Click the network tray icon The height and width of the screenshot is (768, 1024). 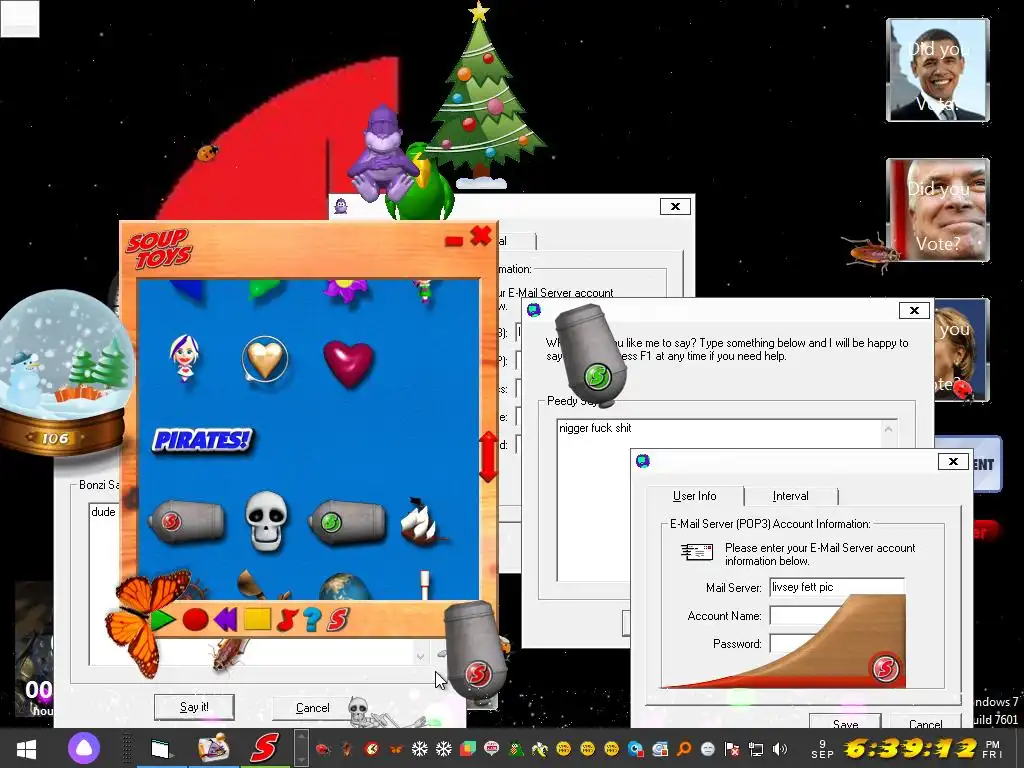(x=756, y=749)
